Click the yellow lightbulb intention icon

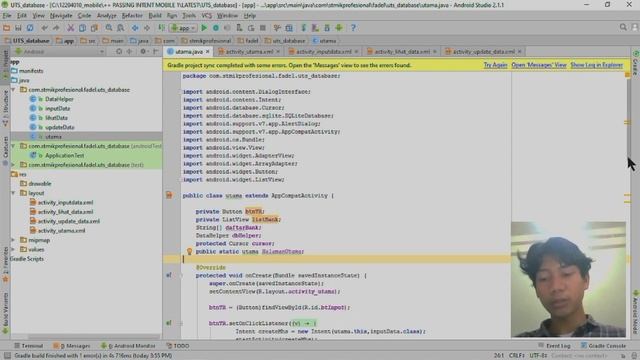[x=189, y=251]
